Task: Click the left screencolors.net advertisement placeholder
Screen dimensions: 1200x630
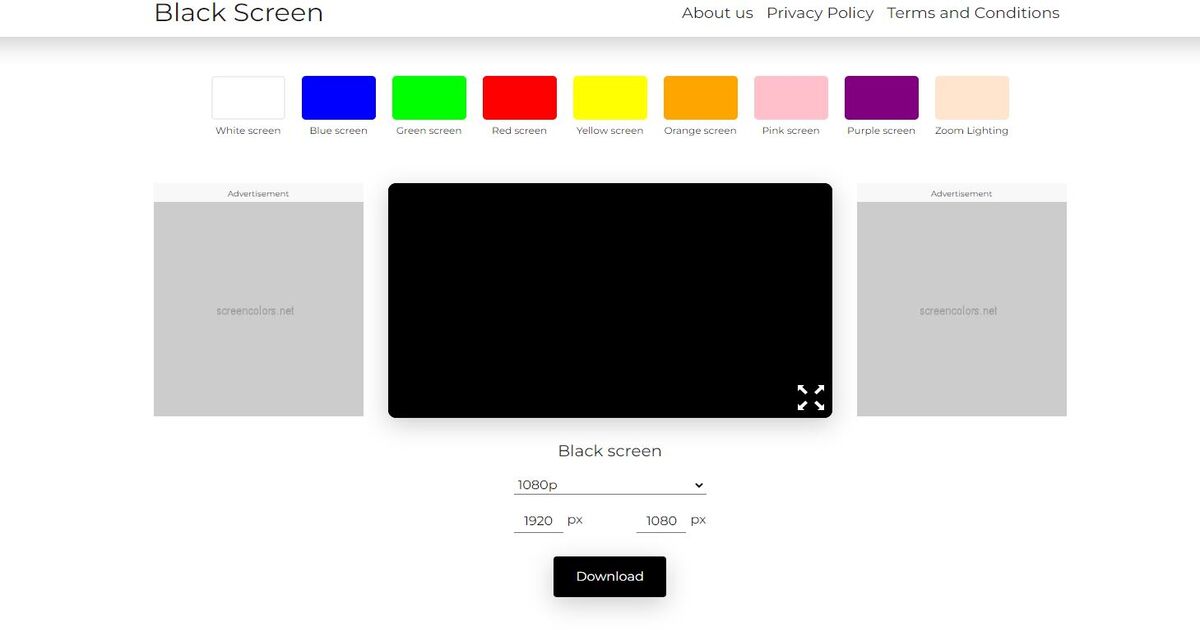Action: 258,310
